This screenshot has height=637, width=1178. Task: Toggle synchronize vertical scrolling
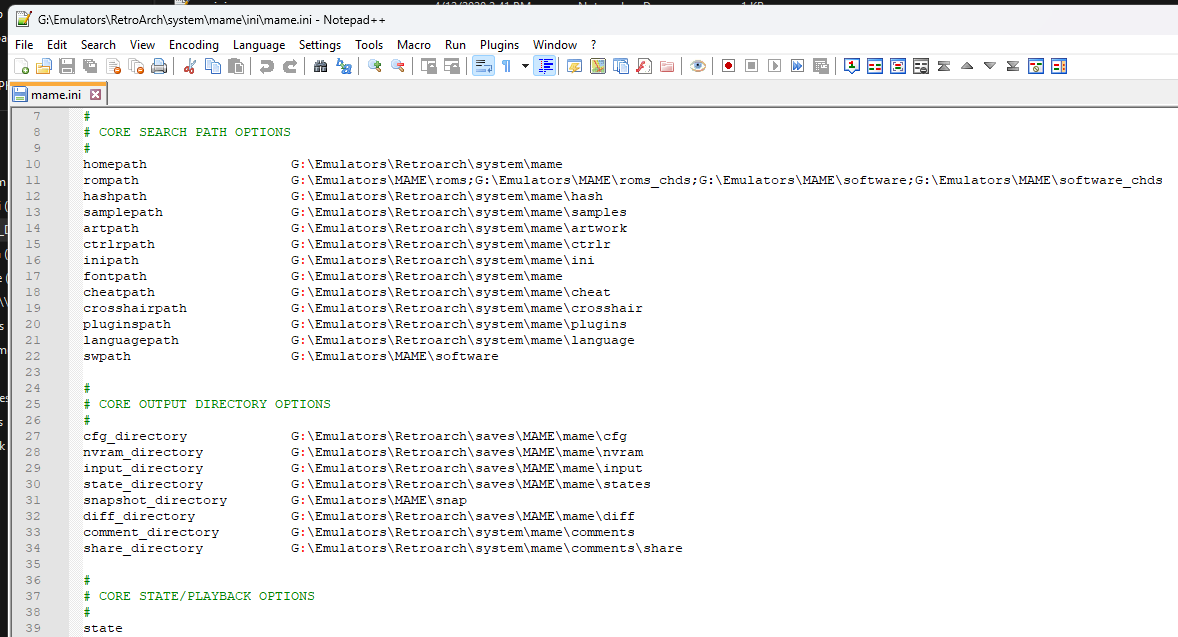[x=429, y=67]
